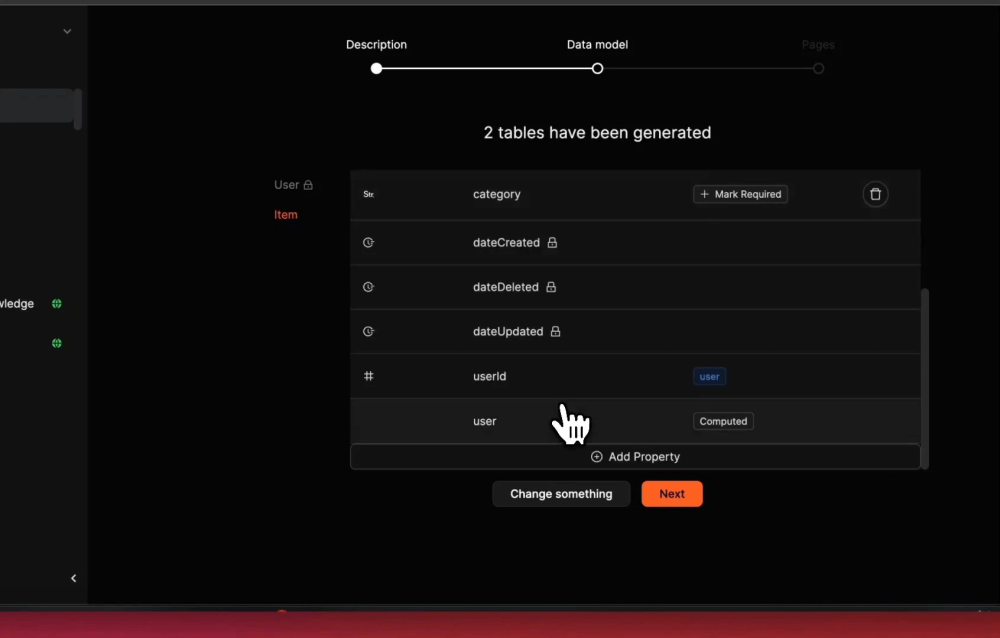Click the Change something button
Image resolution: width=1000 pixels, height=638 pixels.
pyautogui.click(x=561, y=494)
